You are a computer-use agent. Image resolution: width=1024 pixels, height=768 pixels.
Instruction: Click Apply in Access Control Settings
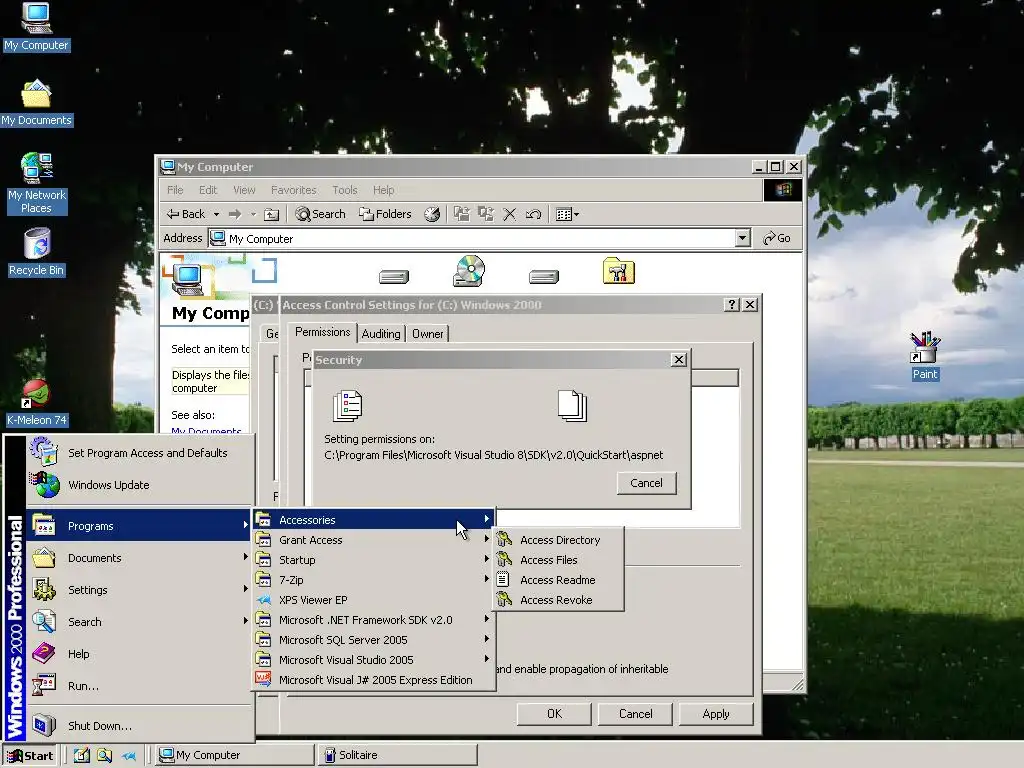[x=716, y=714]
